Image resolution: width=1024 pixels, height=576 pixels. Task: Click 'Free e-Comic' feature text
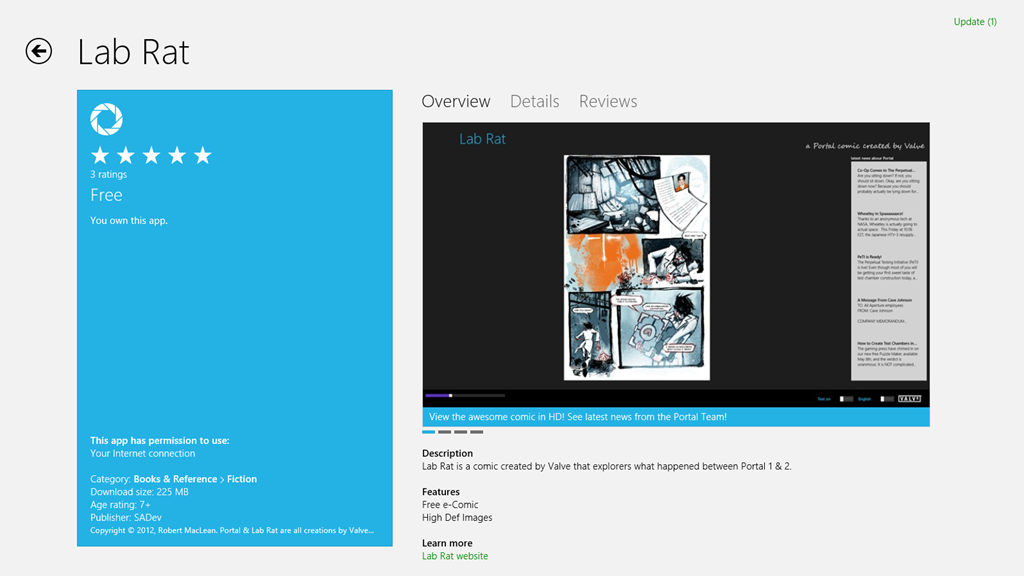coord(450,505)
